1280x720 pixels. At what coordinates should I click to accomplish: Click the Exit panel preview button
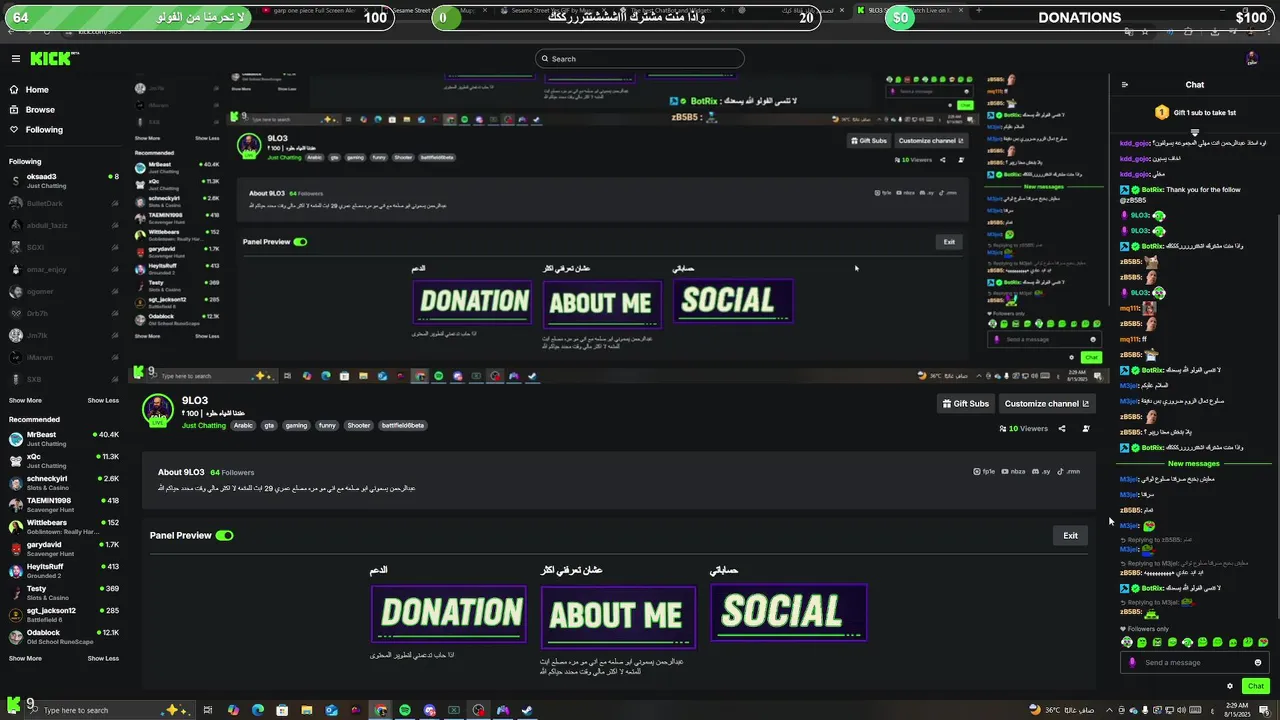[x=1070, y=536]
